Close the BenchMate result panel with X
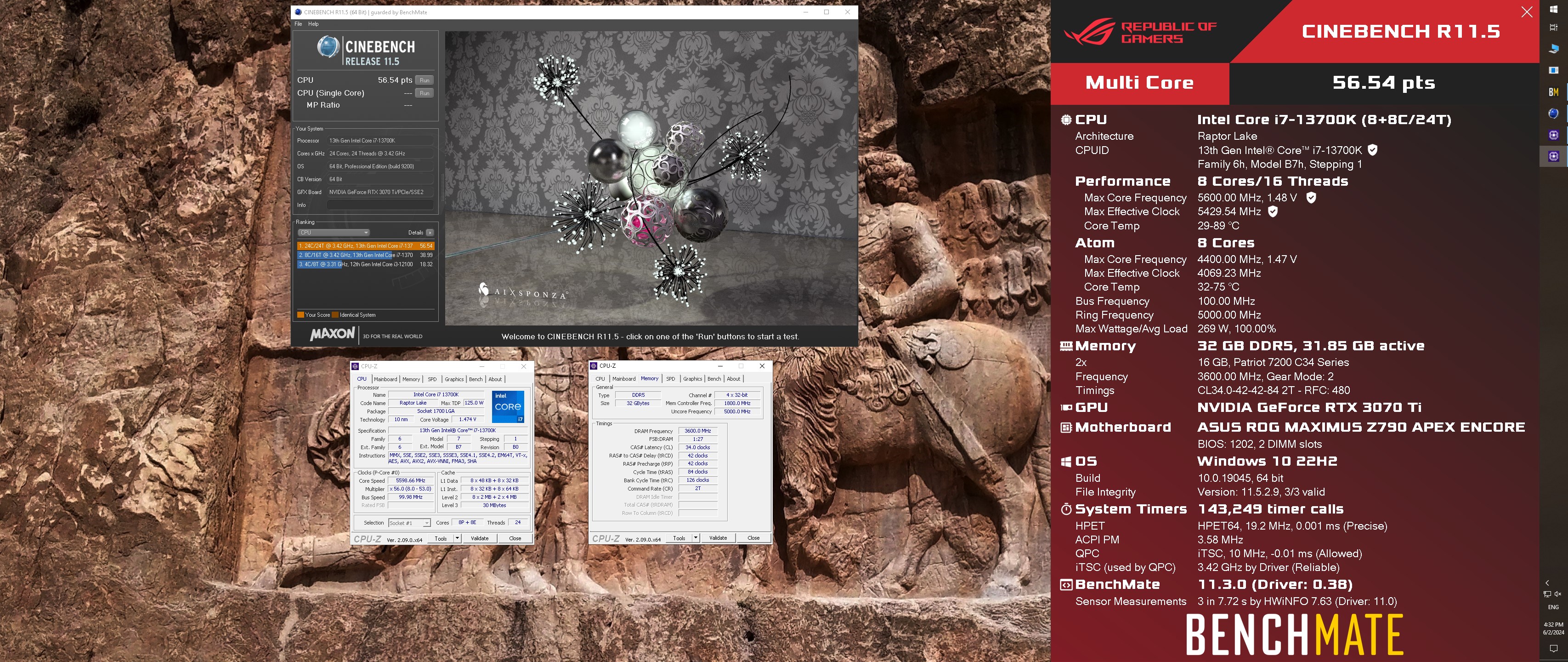This screenshot has width=1568, height=662. [x=1527, y=12]
